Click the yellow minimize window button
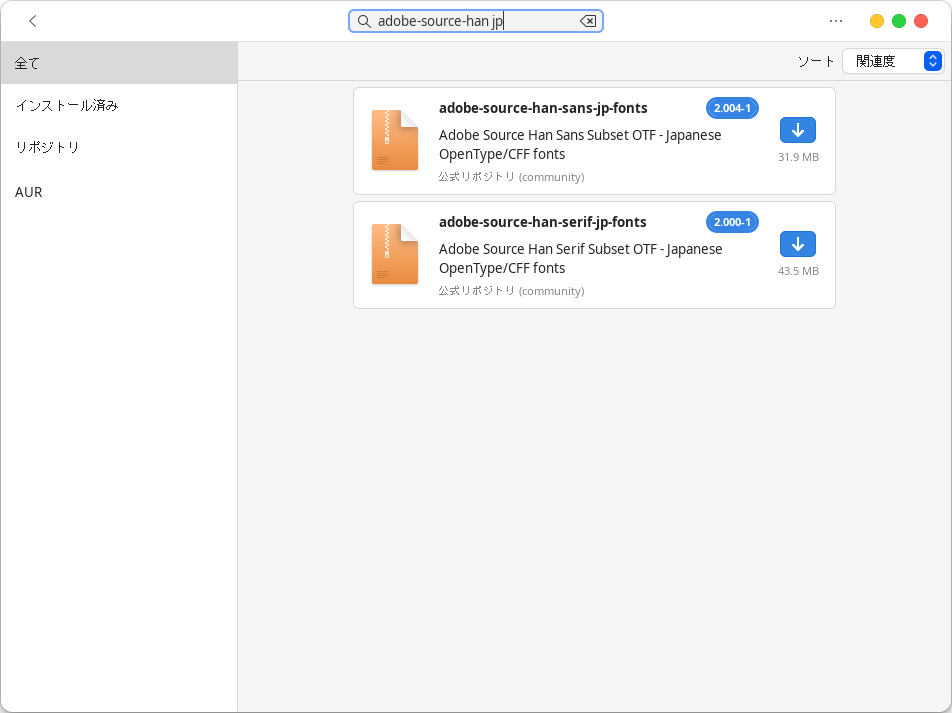 coord(877,21)
